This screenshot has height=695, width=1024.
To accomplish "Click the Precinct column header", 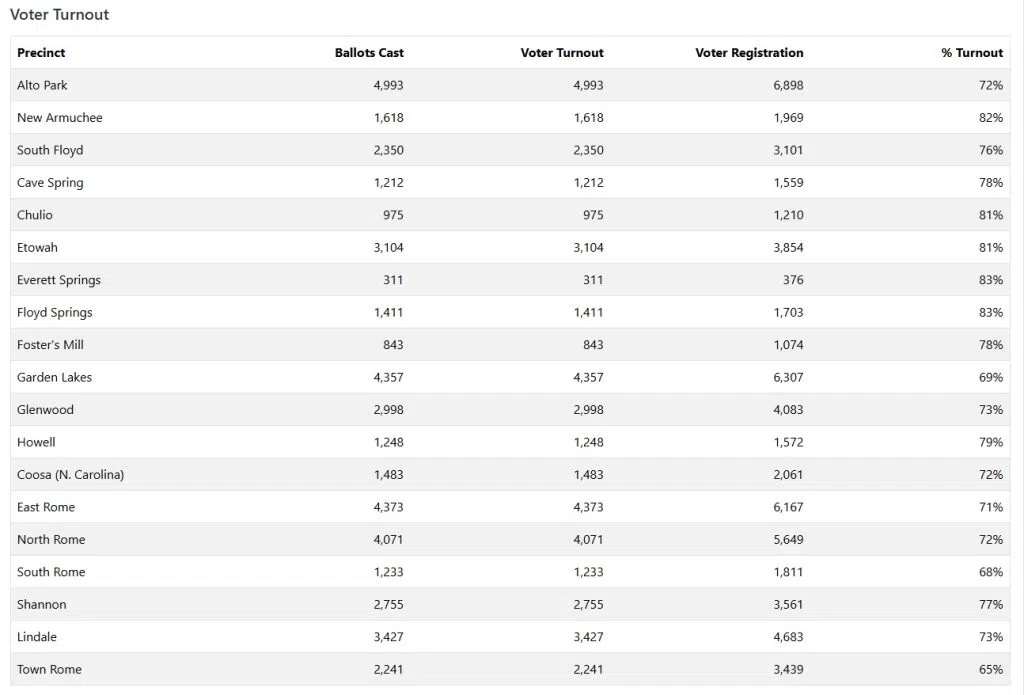I will coord(41,53).
